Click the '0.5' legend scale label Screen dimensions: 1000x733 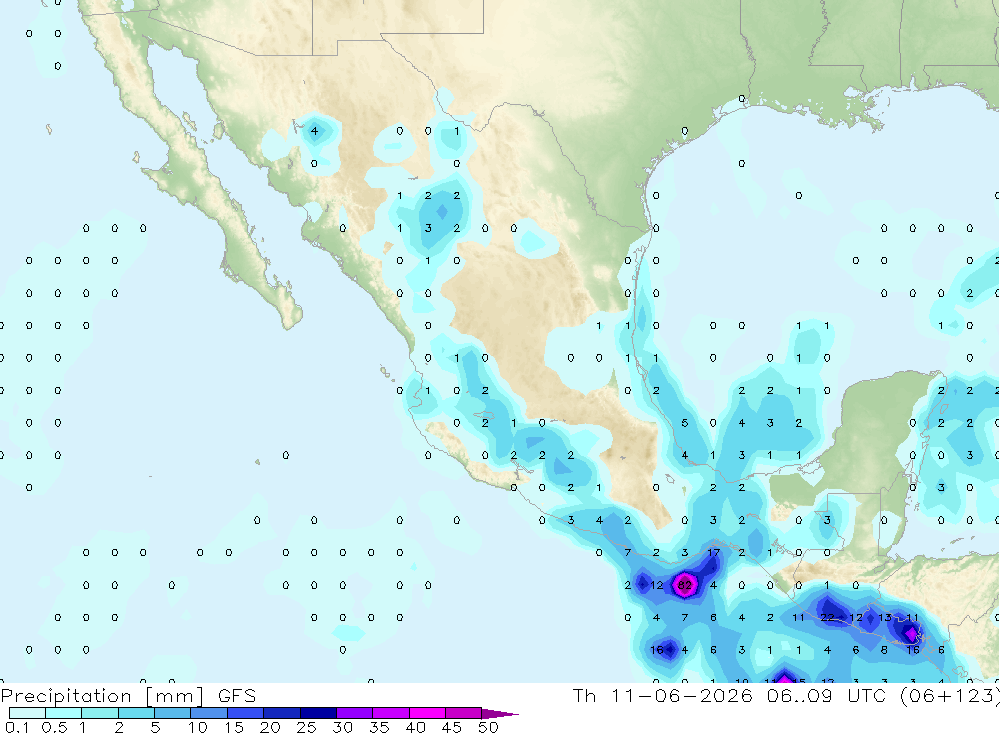pos(54,727)
